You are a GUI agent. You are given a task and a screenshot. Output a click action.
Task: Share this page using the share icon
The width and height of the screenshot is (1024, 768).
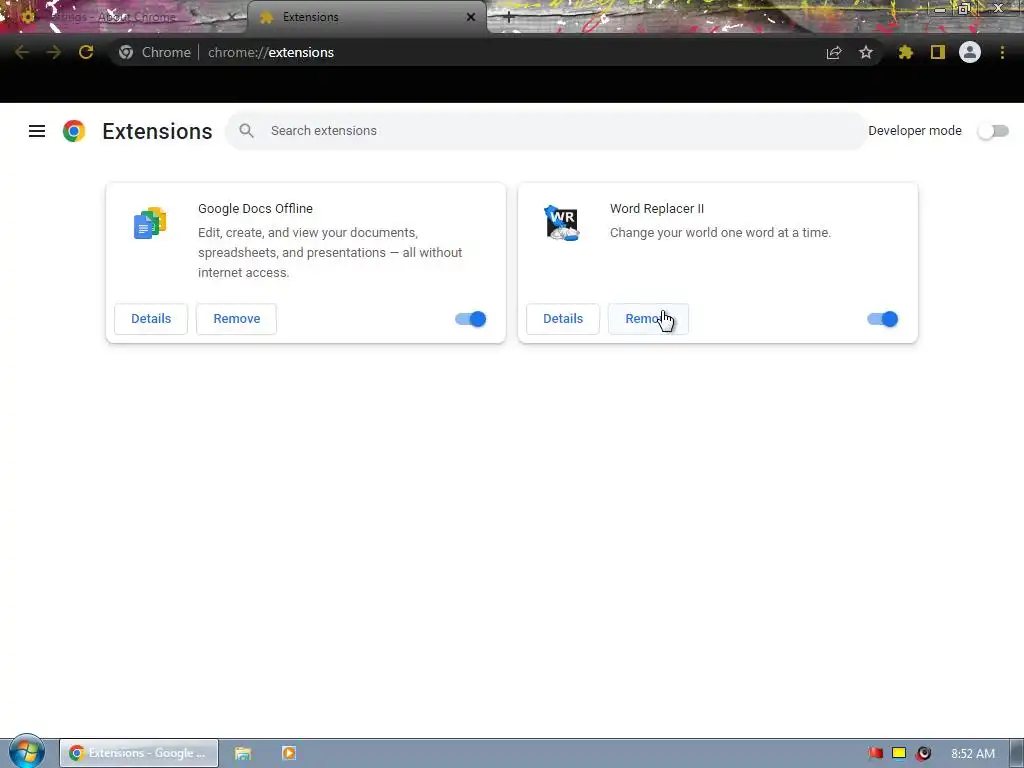(x=834, y=52)
